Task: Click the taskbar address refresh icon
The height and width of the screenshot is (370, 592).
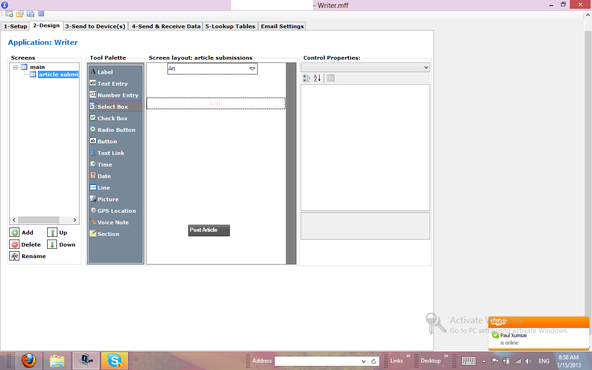Action: tap(373, 361)
